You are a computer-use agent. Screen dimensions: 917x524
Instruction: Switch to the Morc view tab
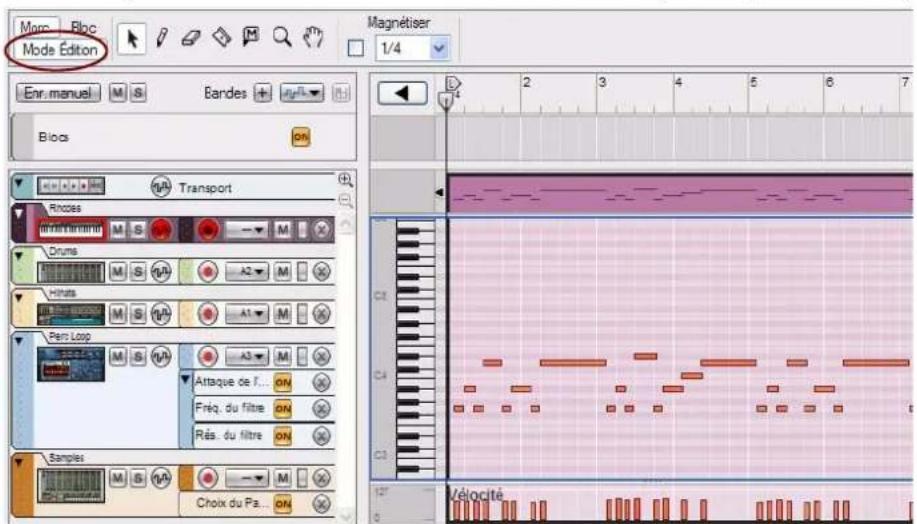coord(35,27)
